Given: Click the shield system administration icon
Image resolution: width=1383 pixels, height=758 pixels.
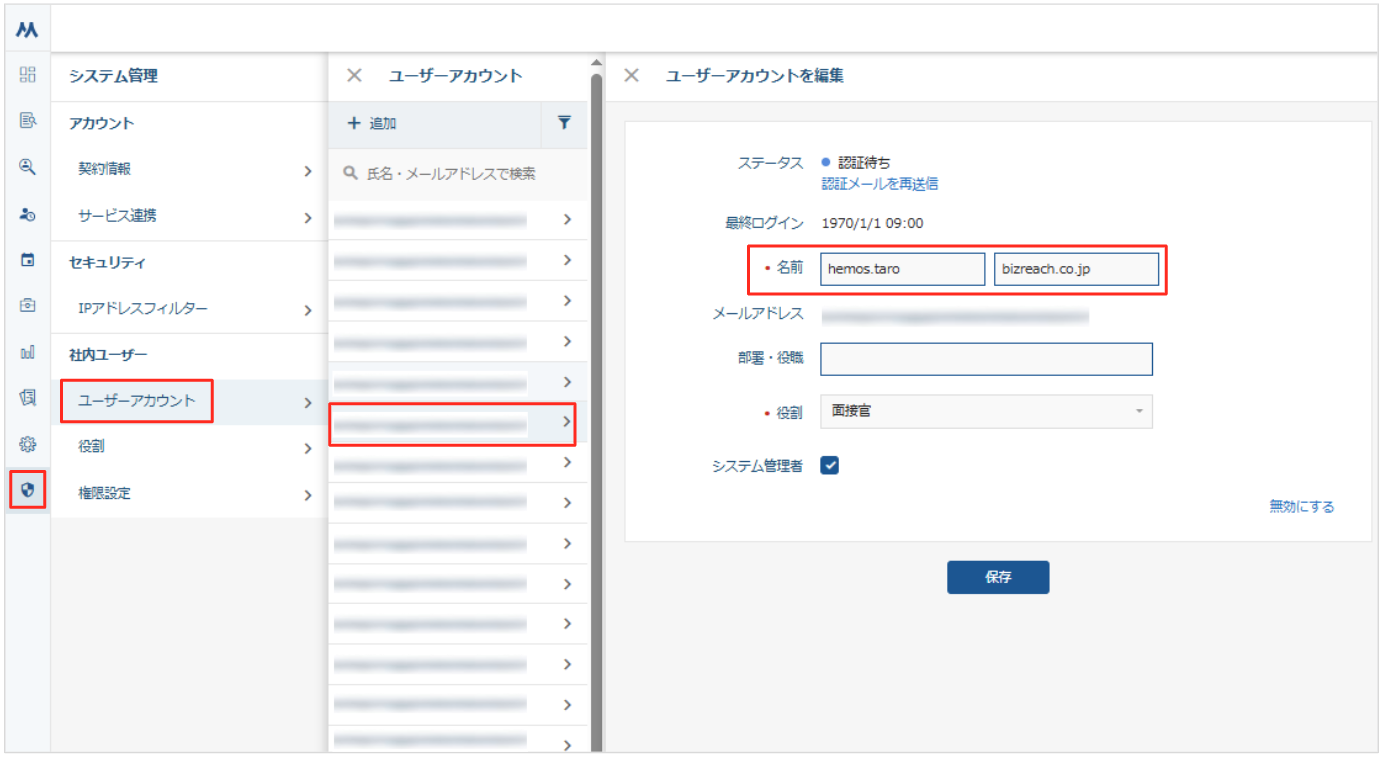Looking at the screenshot, I should pos(27,490).
